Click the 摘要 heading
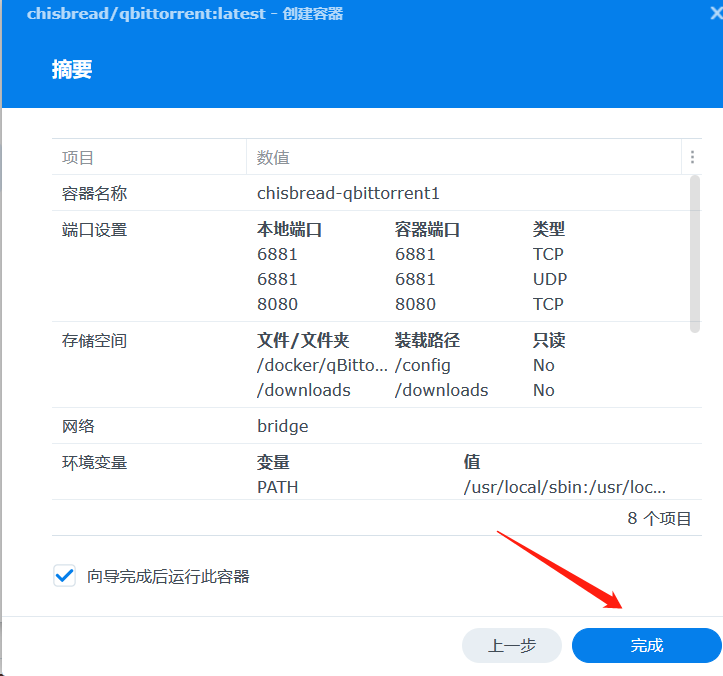Screen dimensions: 723x676 click(72, 70)
